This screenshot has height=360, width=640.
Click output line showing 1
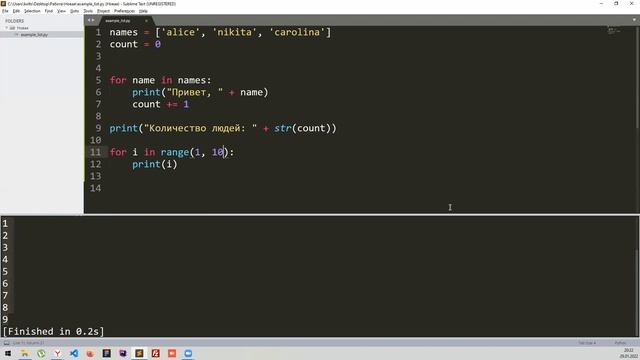click(5, 224)
